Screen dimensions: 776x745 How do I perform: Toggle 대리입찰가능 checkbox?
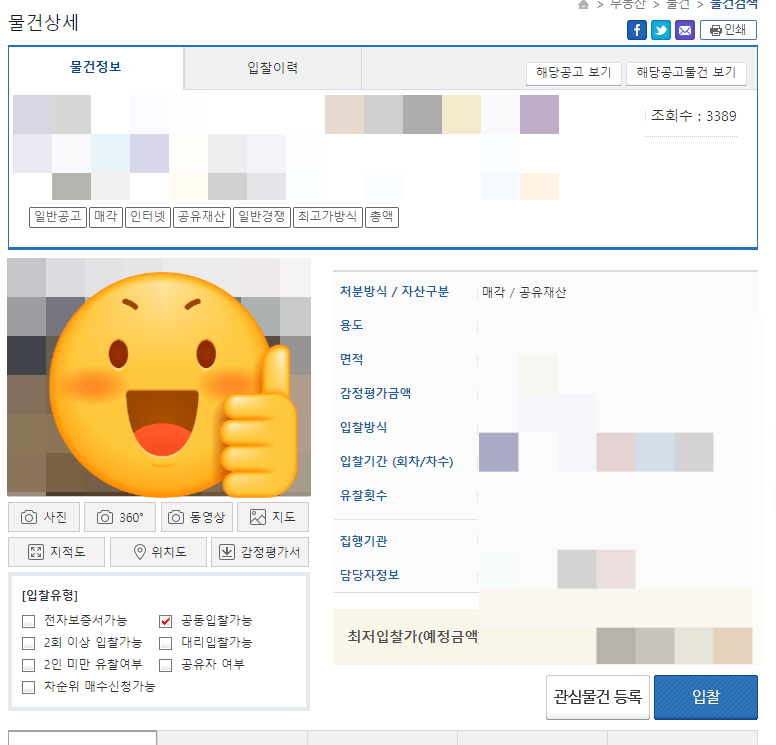coord(166,643)
